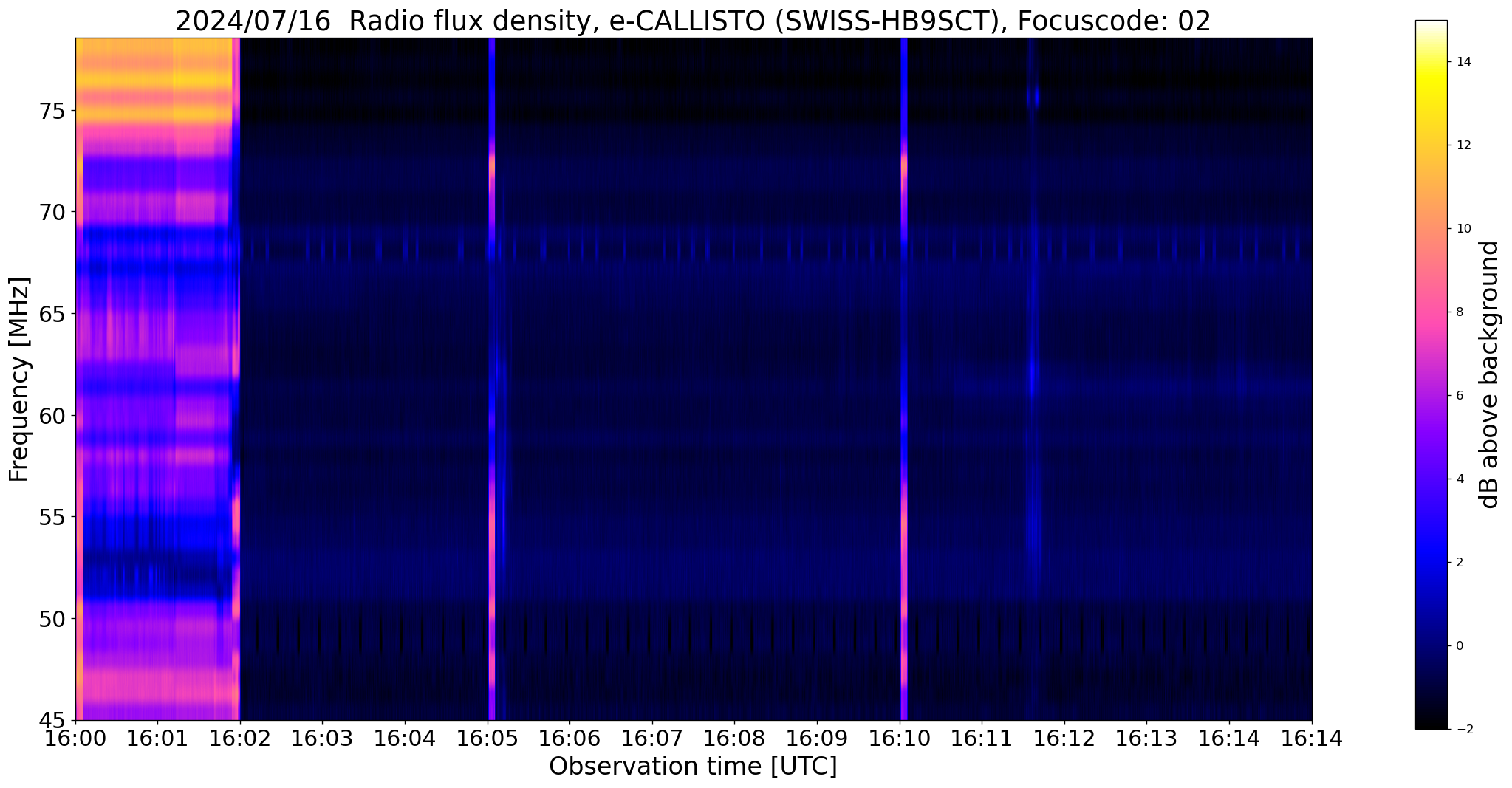This screenshot has height=788, width=1512.
Task: Click the 55 MHz frequency tick label
Action: (52, 517)
